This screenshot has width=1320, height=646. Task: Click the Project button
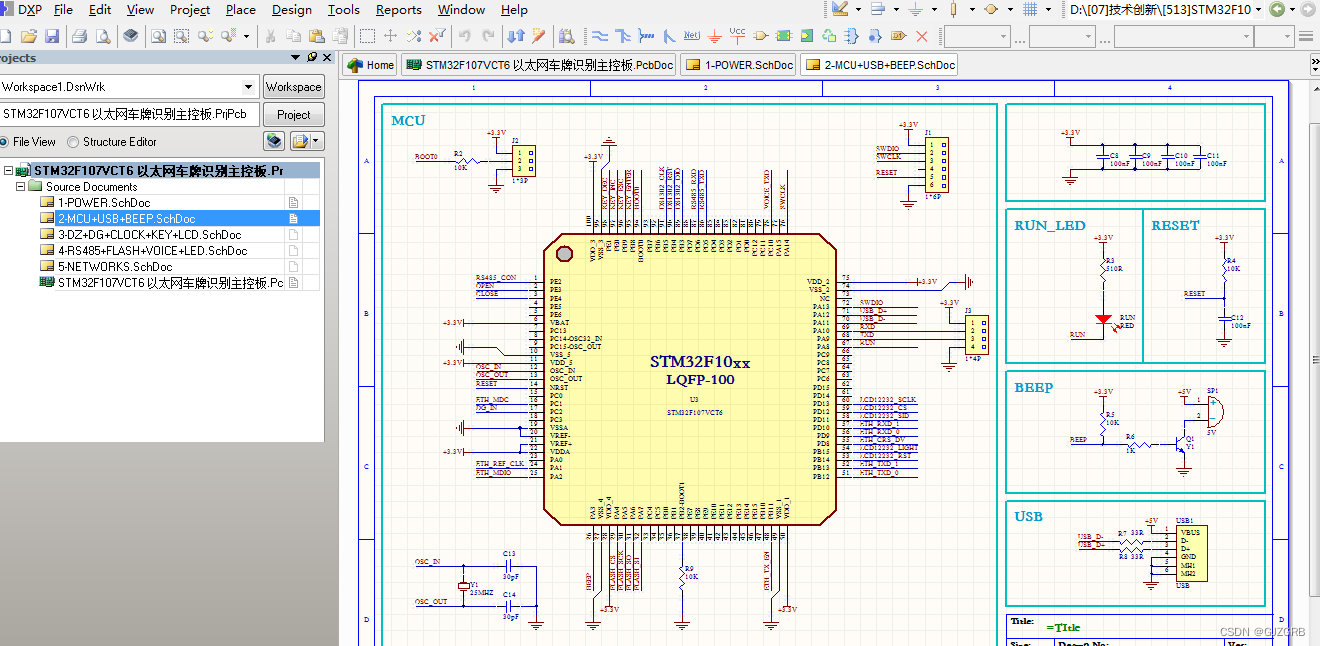tap(294, 114)
